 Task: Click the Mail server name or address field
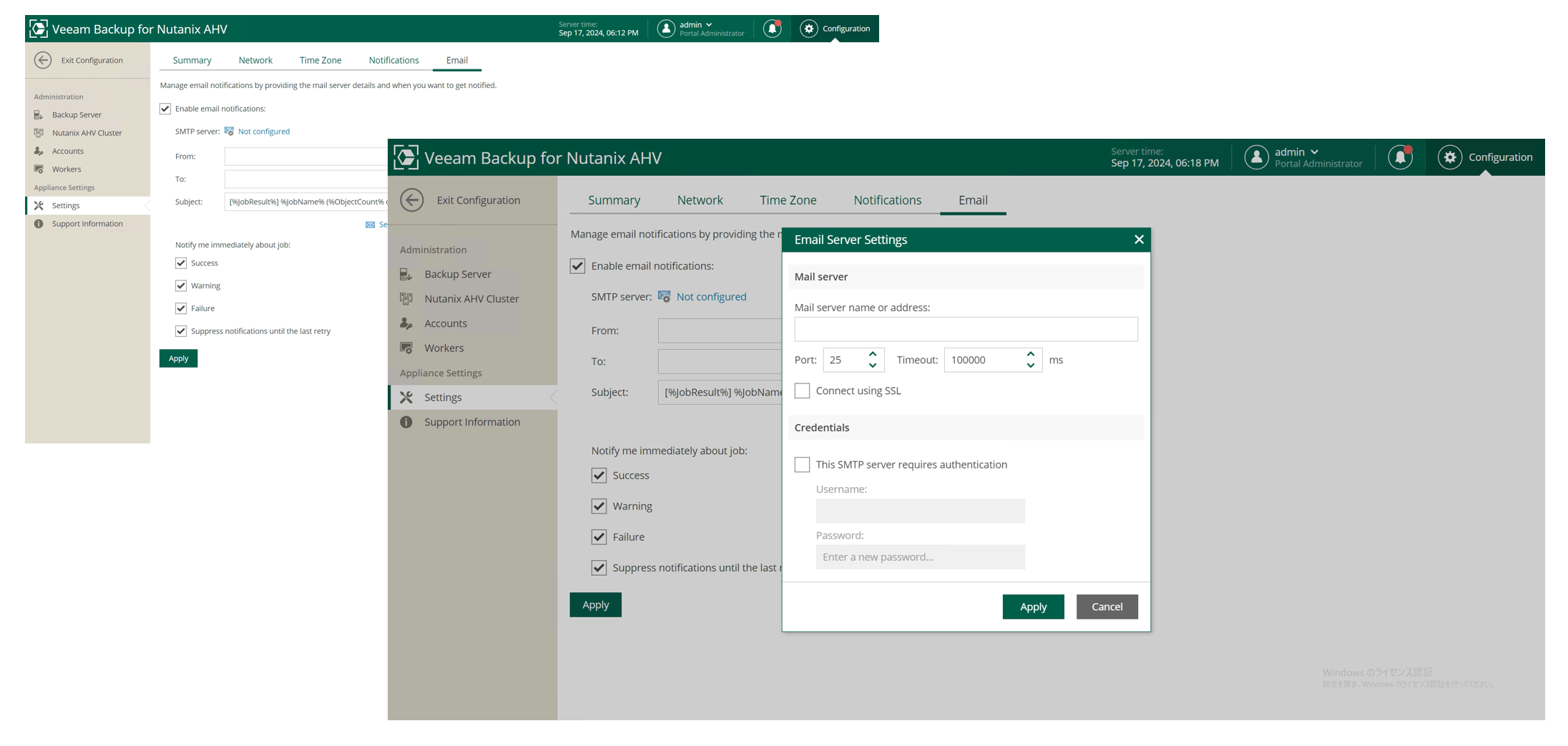(x=966, y=329)
